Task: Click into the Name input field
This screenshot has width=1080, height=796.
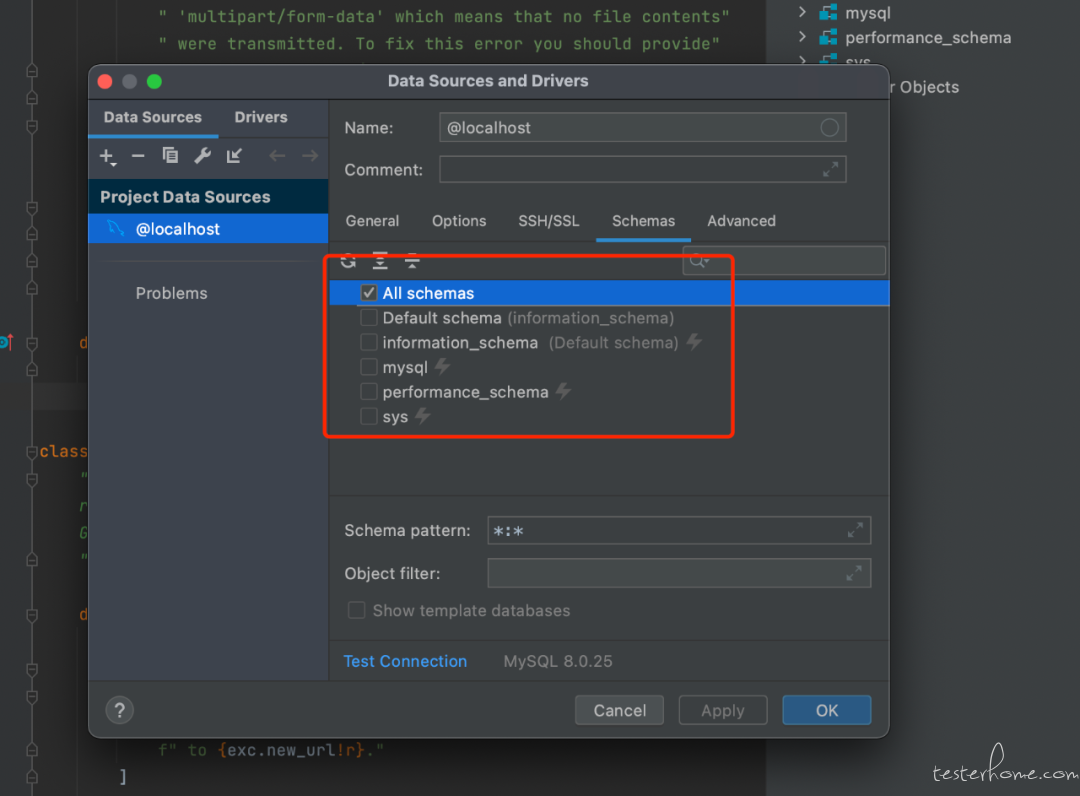Action: pos(642,127)
